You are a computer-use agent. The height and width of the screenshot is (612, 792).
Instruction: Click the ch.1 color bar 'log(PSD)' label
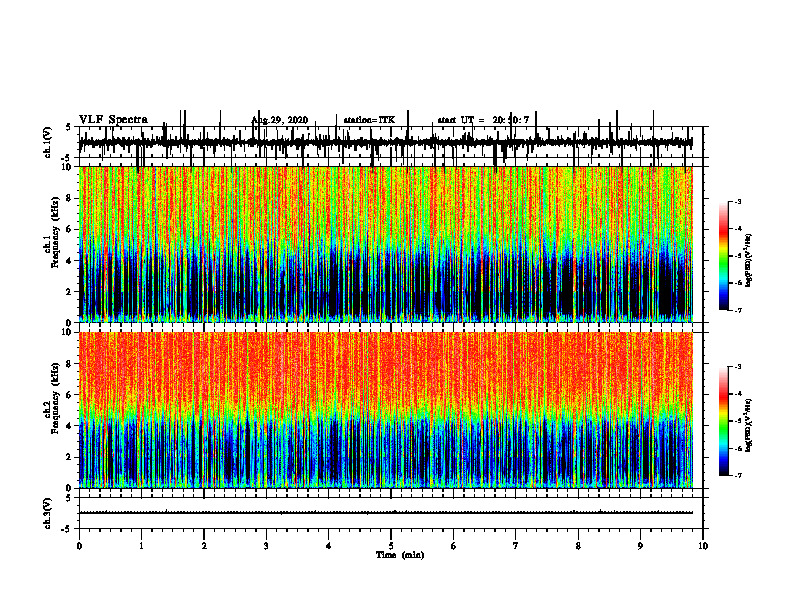pyautogui.click(x=748, y=261)
